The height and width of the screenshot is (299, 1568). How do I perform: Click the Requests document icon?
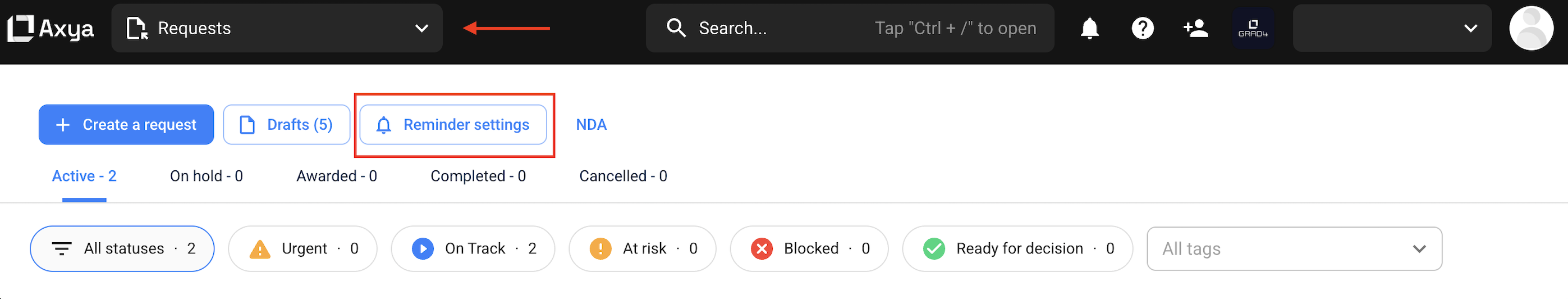136,28
